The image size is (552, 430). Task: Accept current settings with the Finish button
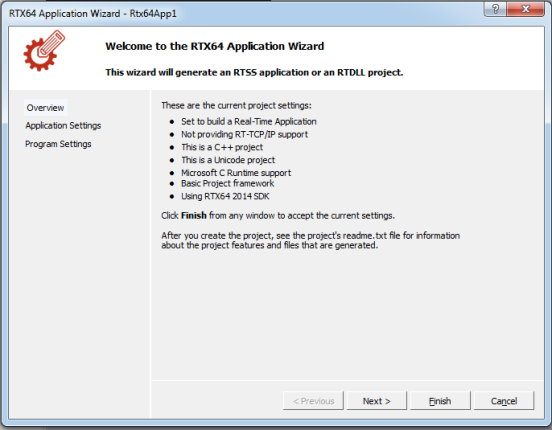440,401
